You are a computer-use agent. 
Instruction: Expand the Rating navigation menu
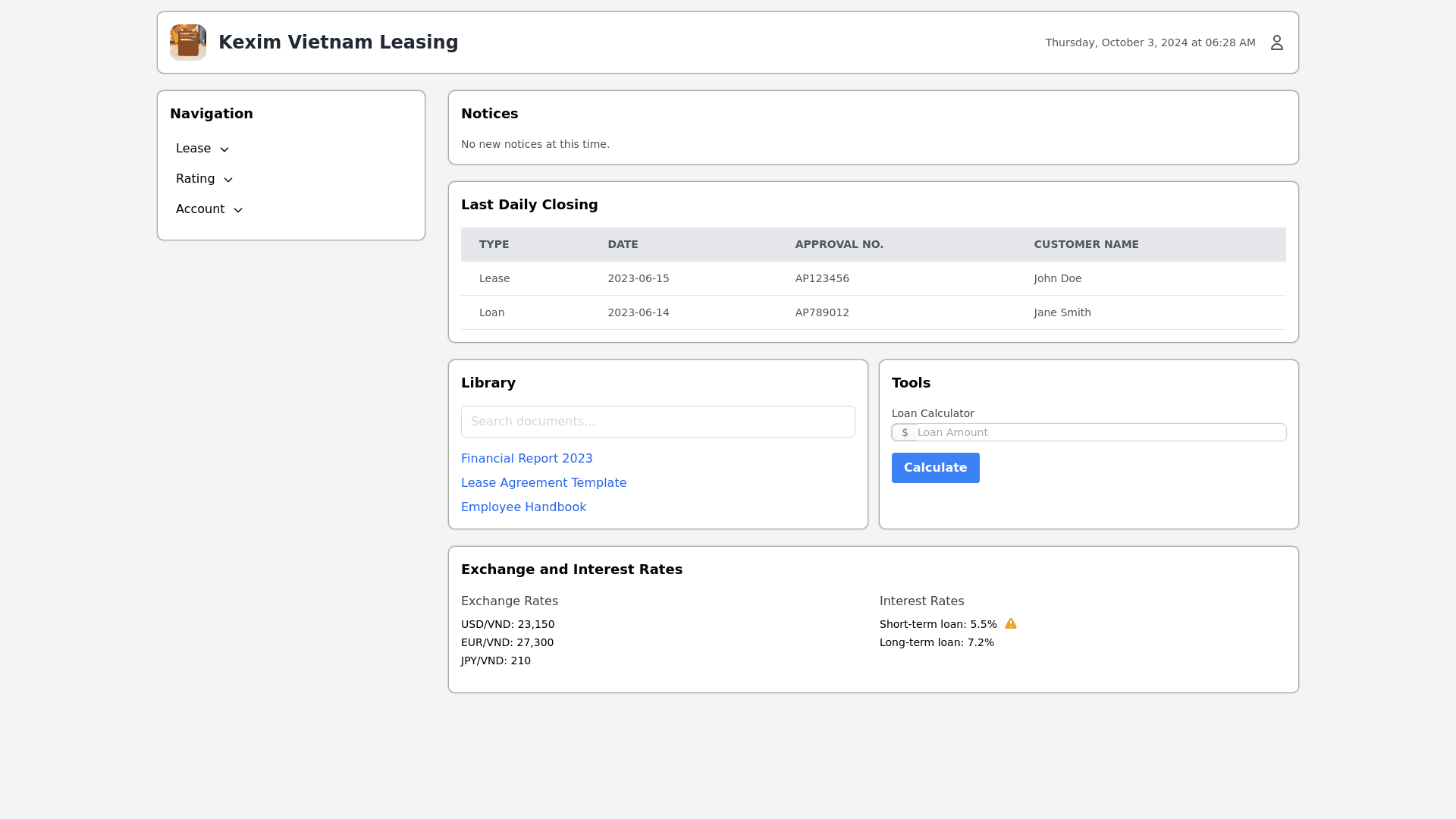[196, 179]
